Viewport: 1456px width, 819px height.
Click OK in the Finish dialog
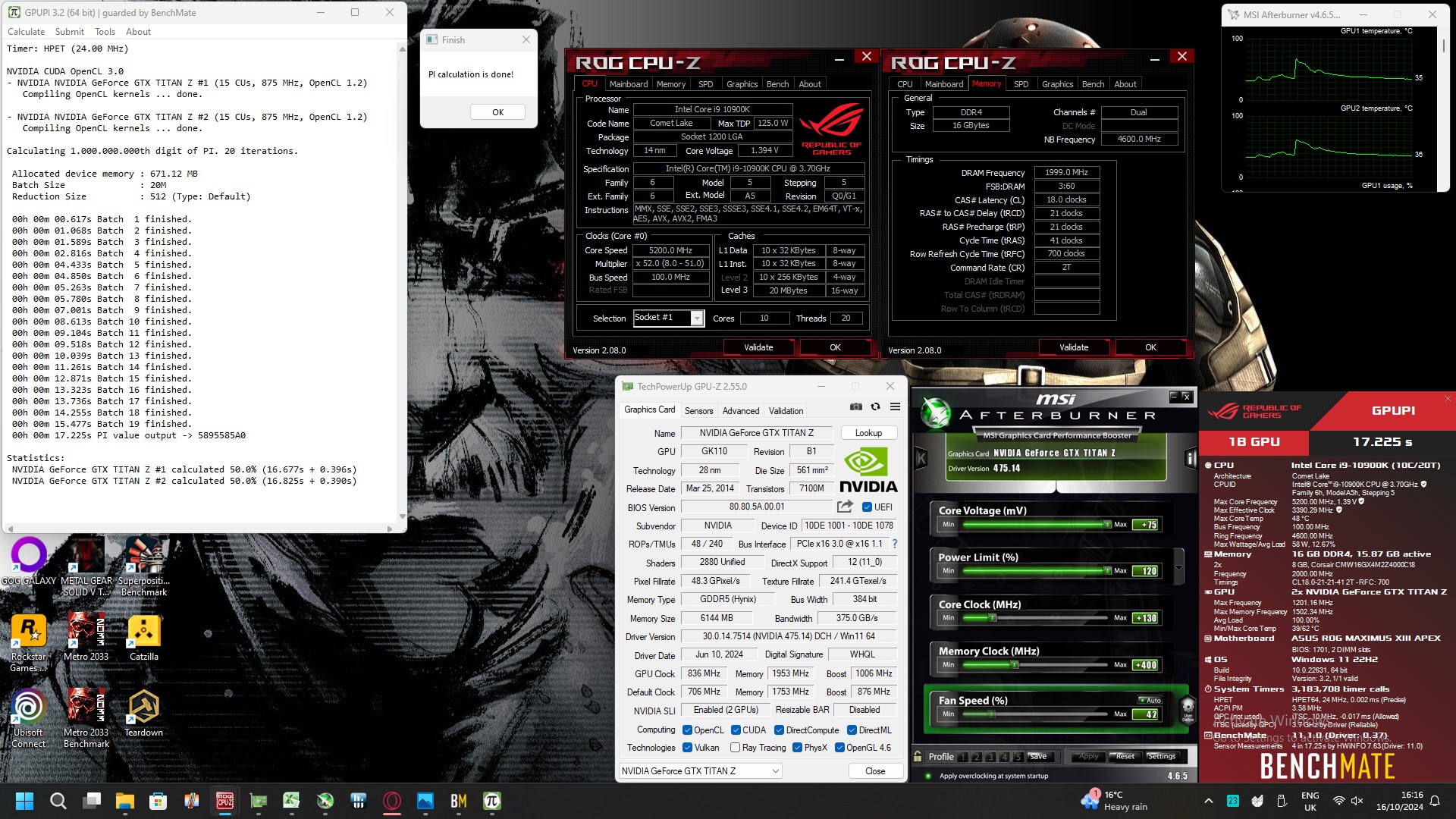(497, 112)
